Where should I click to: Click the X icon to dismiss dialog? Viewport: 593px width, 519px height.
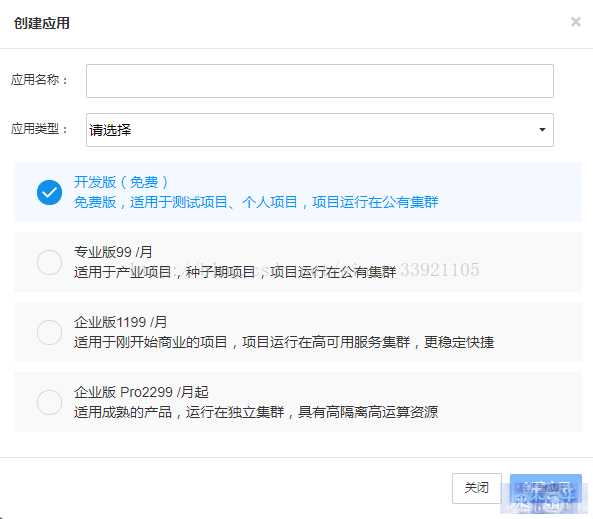576,22
